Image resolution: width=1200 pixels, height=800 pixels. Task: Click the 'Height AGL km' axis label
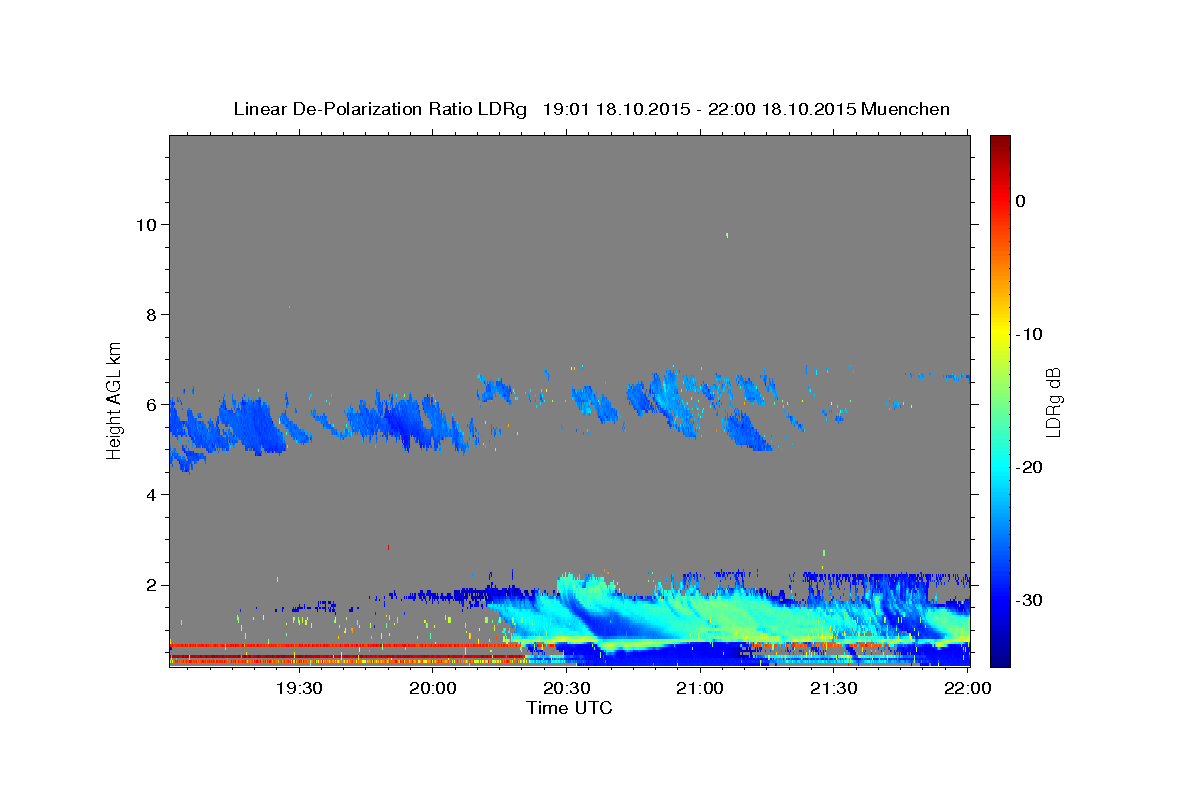pos(115,400)
